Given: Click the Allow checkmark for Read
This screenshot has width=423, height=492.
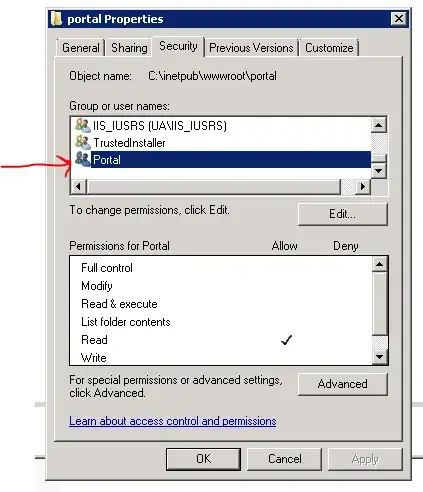Looking at the screenshot, I should [286, 340].
